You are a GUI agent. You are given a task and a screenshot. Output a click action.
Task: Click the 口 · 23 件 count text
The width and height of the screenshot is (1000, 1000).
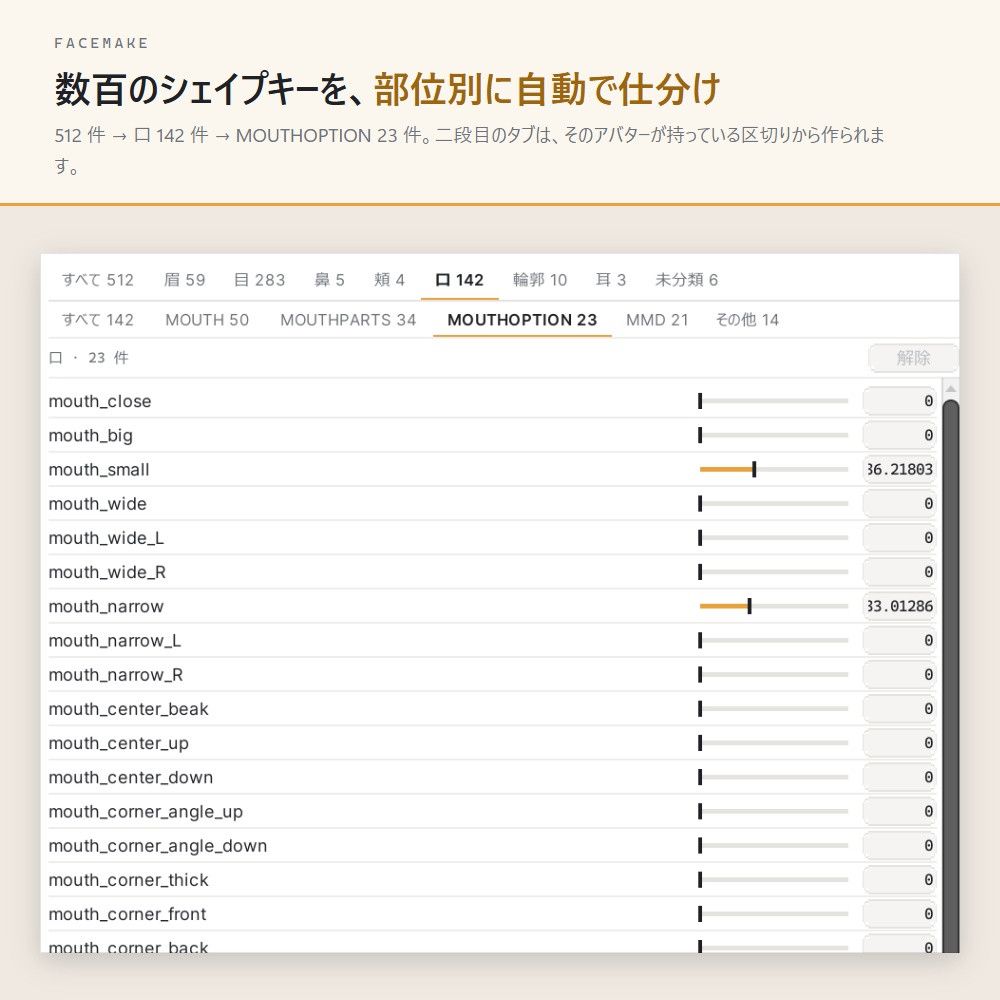89,358
